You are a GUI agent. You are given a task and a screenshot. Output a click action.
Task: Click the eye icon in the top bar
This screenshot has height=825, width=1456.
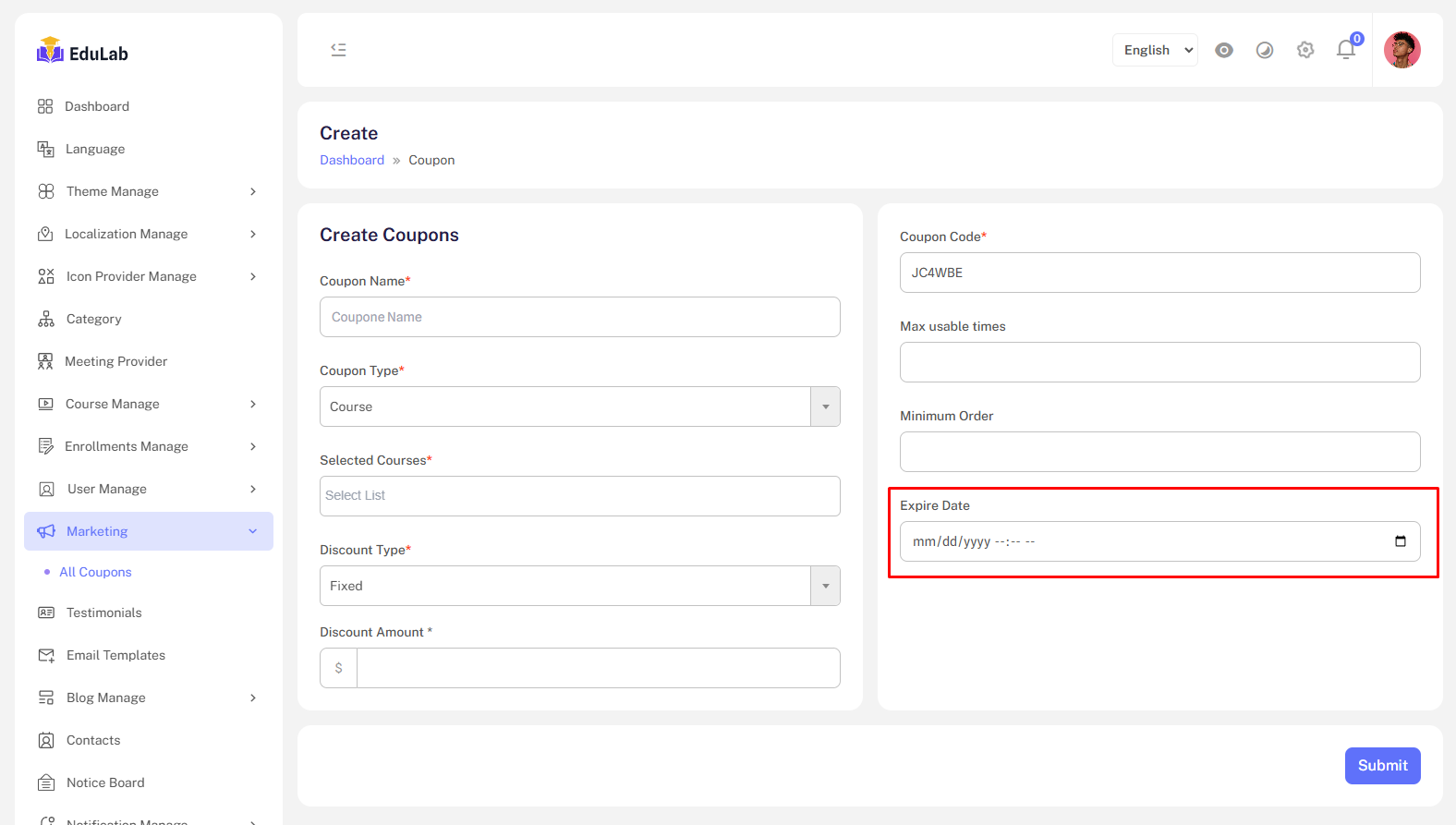point(1224,50)
